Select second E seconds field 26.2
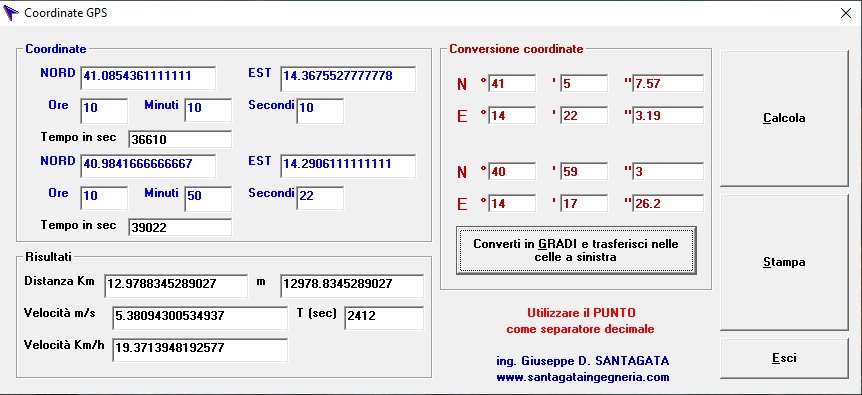 click(x=668, y=203)
